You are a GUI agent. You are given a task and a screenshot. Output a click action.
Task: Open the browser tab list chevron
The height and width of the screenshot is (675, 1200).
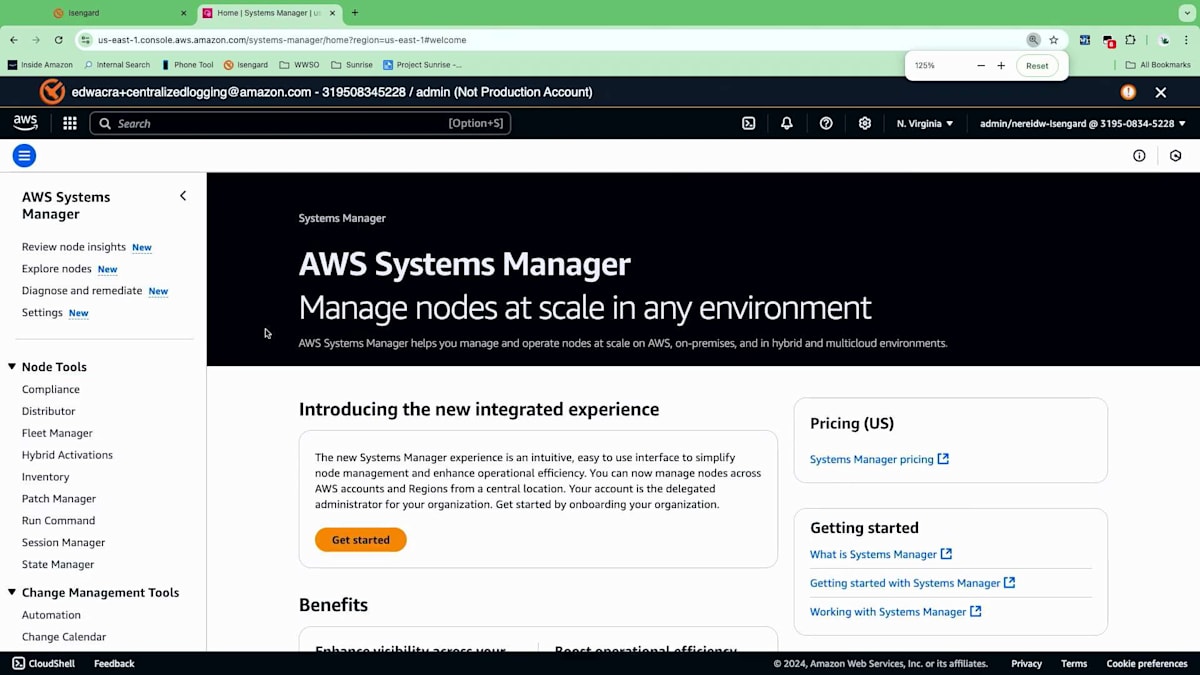pyautogui.click(x=1187, y=13)
